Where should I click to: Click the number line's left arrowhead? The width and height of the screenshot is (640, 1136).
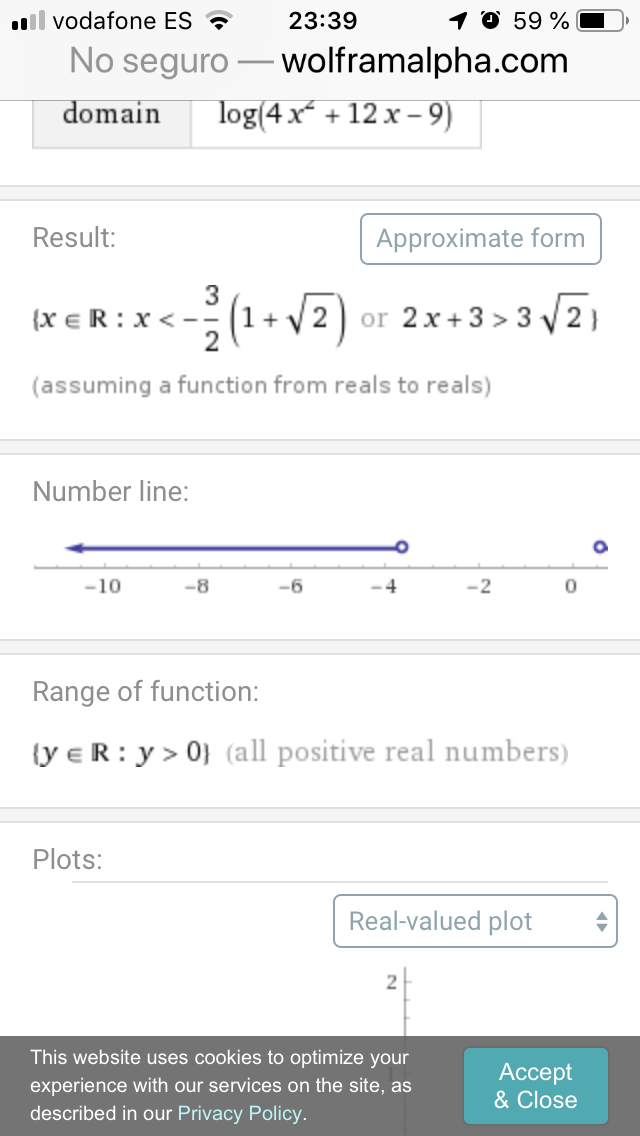(72, 547)
